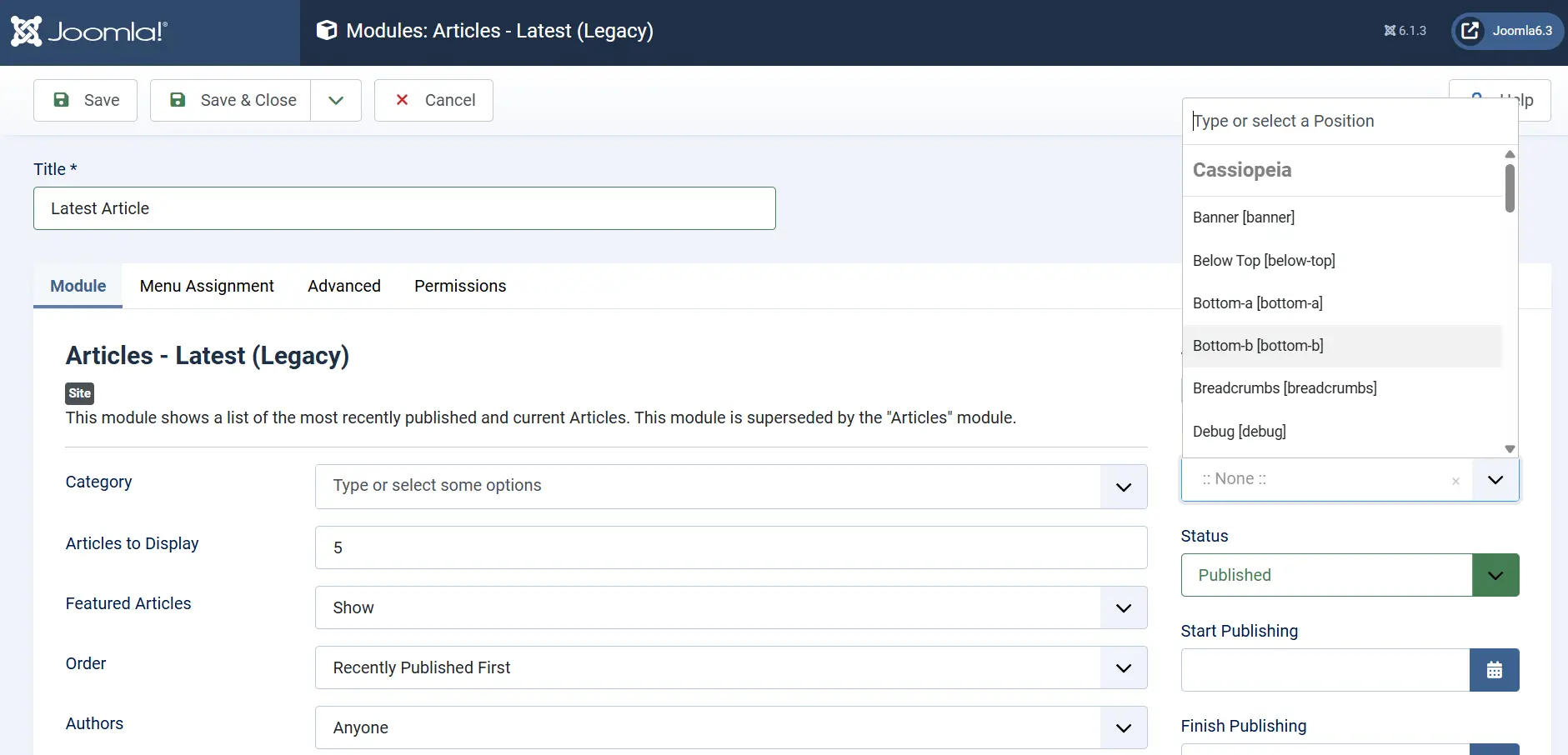
Task: Collapse the Position dropdown chevron
Action: (1495, 480)
